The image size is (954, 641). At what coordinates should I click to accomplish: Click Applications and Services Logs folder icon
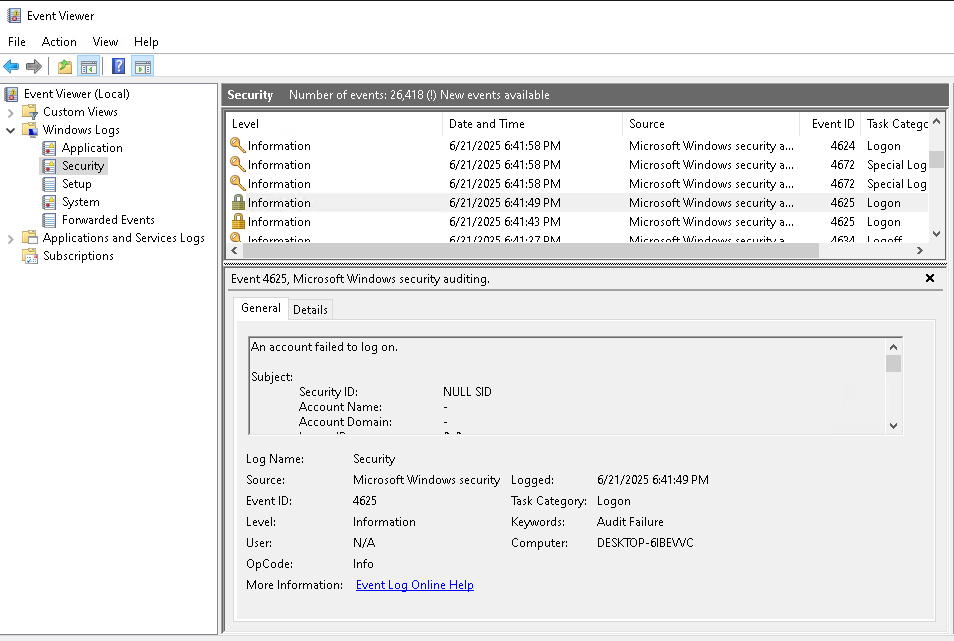click(30, 238)
